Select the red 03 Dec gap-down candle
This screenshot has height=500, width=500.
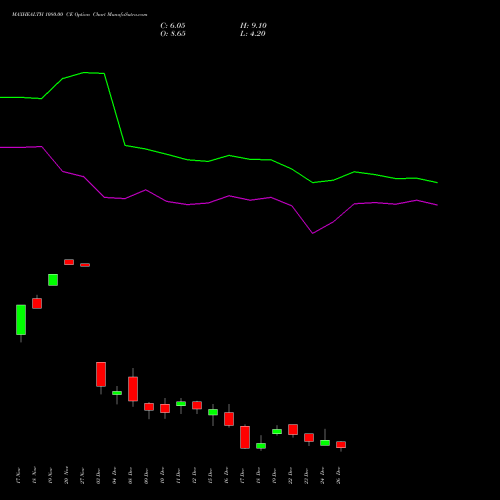click(x=101, y=374)
